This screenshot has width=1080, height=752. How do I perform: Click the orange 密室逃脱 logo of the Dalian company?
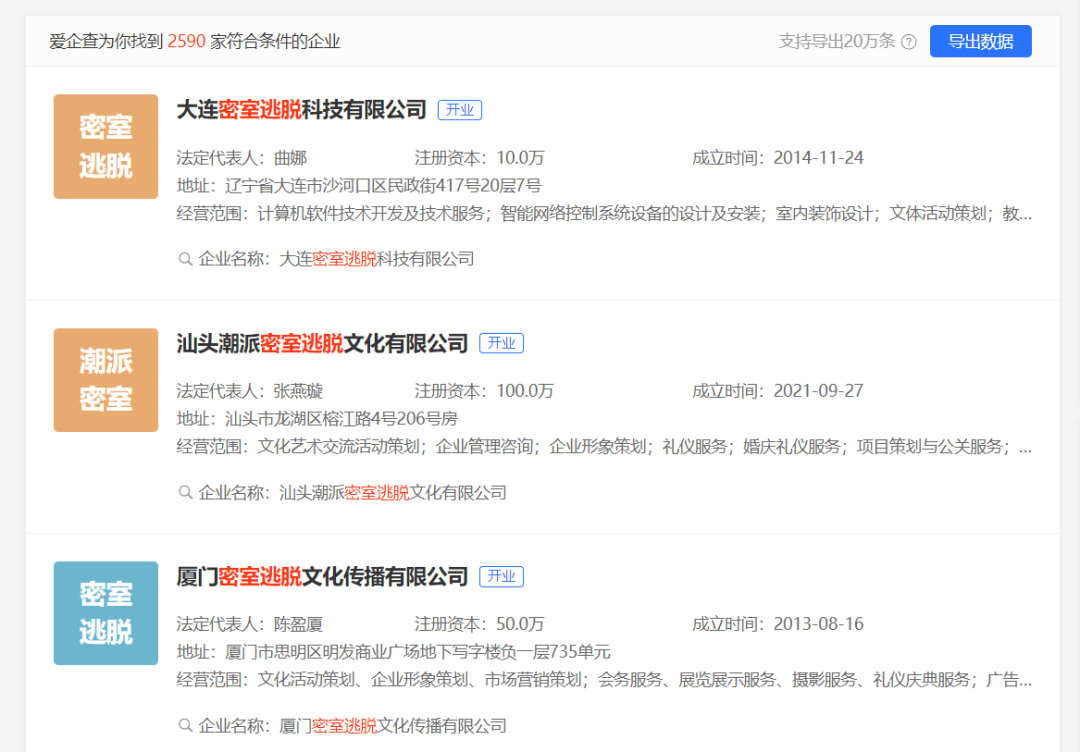click(105, 146)
